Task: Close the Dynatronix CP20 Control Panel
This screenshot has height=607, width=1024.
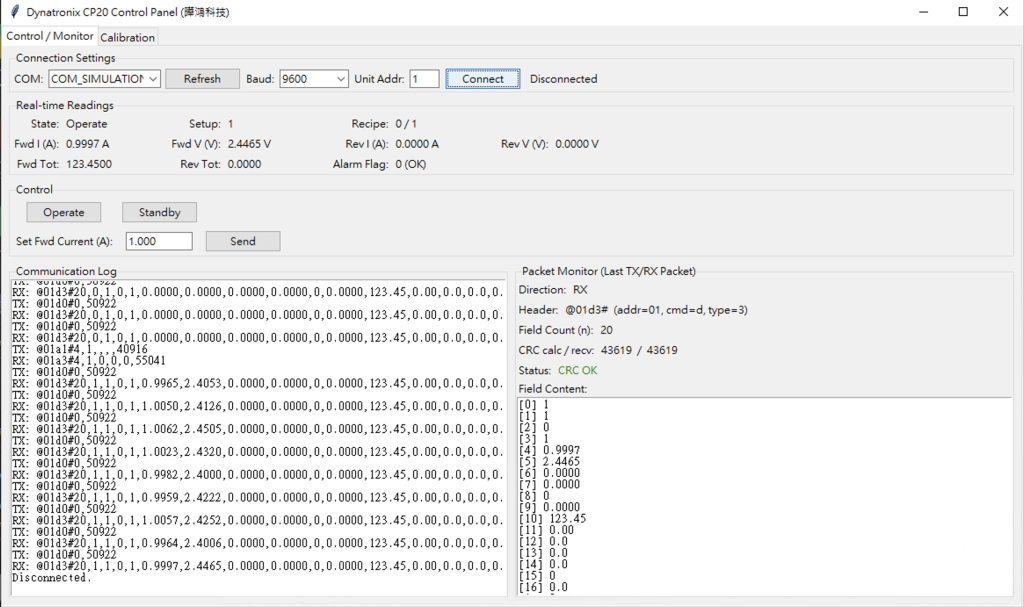Action: pos(1003,12)
